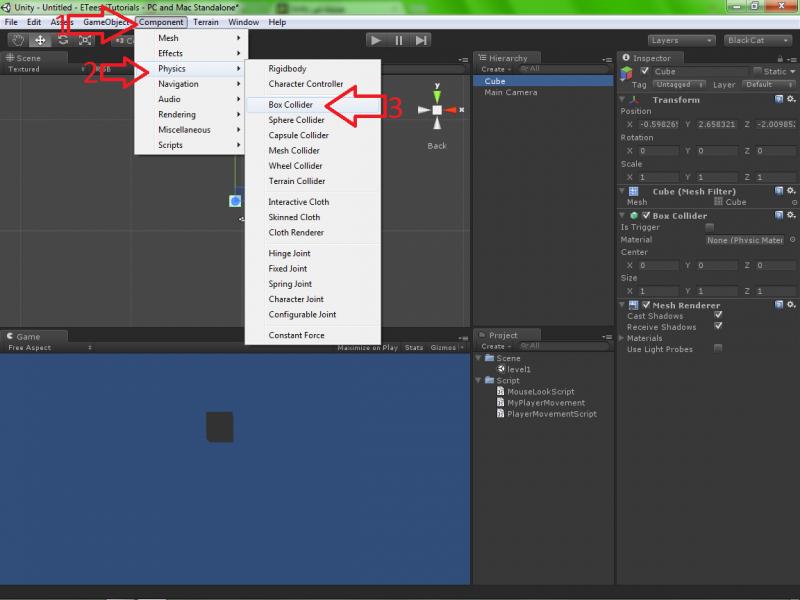Viewport: 800px width, 600px height.
Task: Switch to the Game tab
Action: [x=34, y=336]
